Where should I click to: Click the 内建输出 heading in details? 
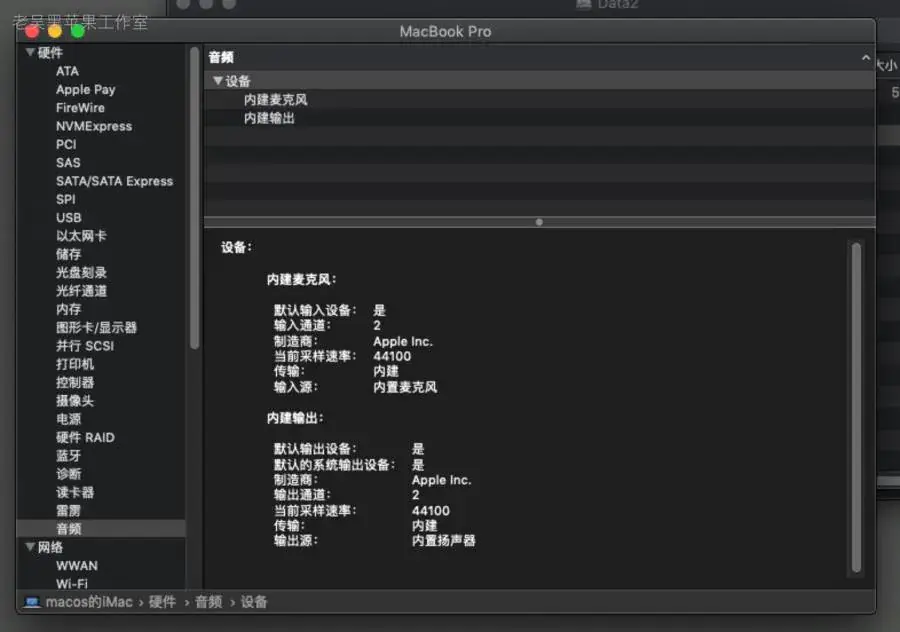tap(295, 418)
